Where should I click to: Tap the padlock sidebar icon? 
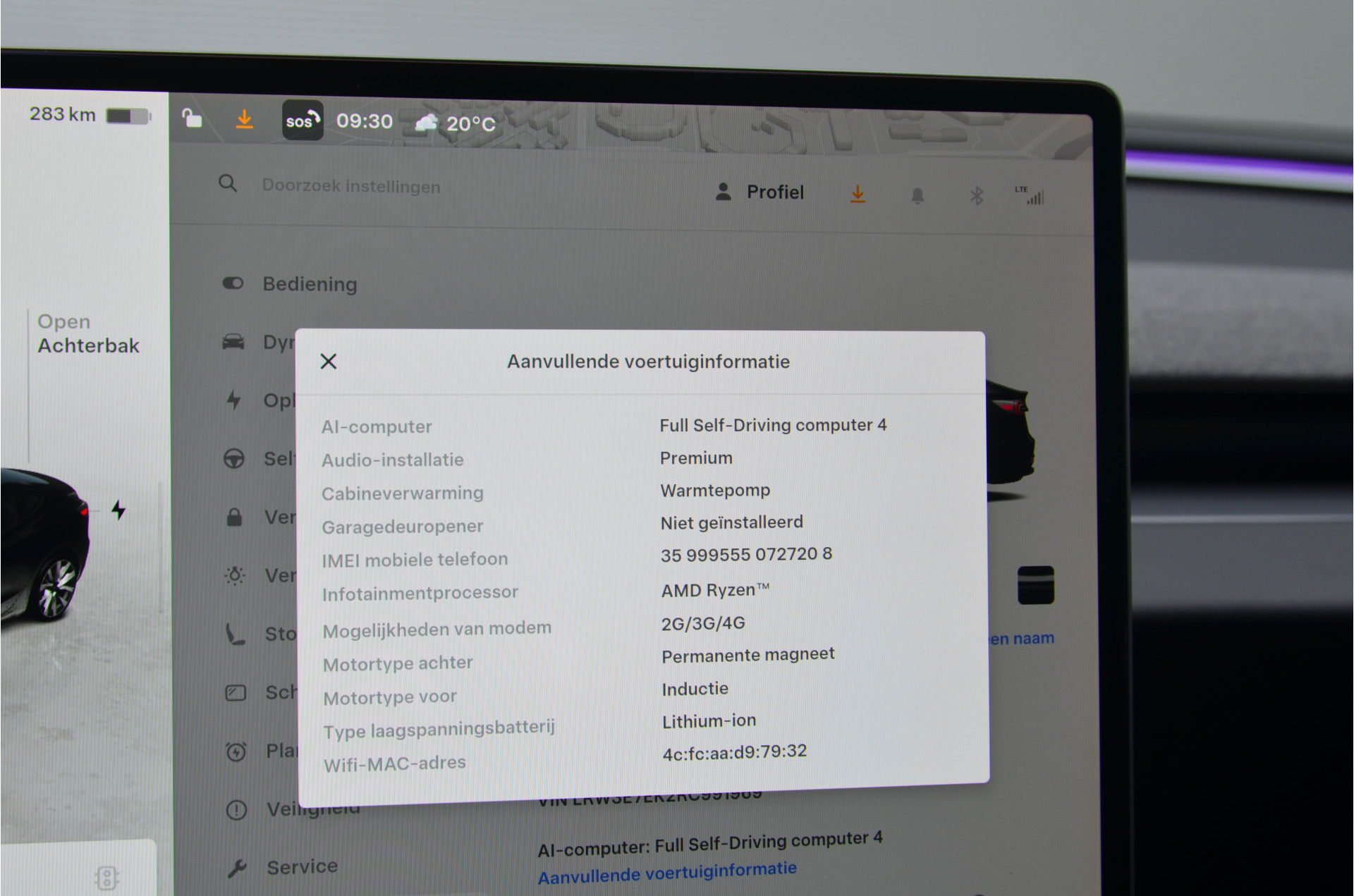pyautogui.click(x=234, y=517)
